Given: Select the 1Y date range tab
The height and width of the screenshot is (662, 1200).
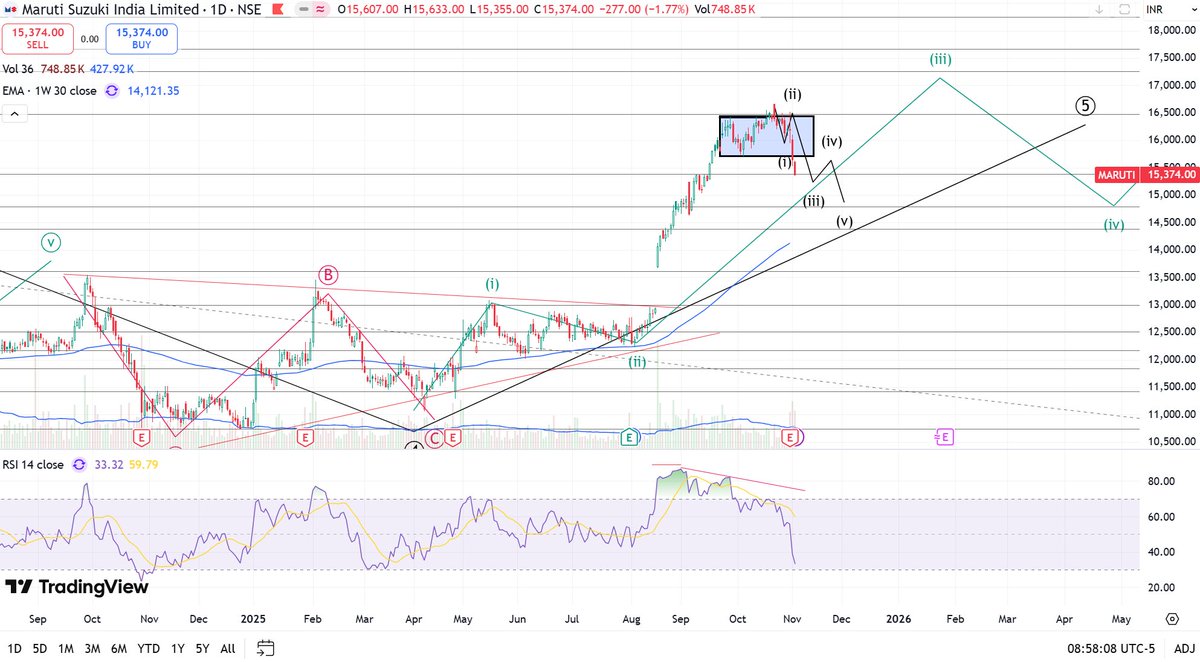Looking at the screenshot, I should (175, 649).
